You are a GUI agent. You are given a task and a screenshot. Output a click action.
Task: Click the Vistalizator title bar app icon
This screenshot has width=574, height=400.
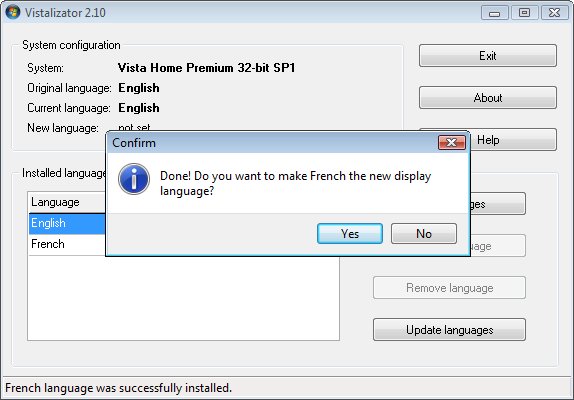coord(12,12)
